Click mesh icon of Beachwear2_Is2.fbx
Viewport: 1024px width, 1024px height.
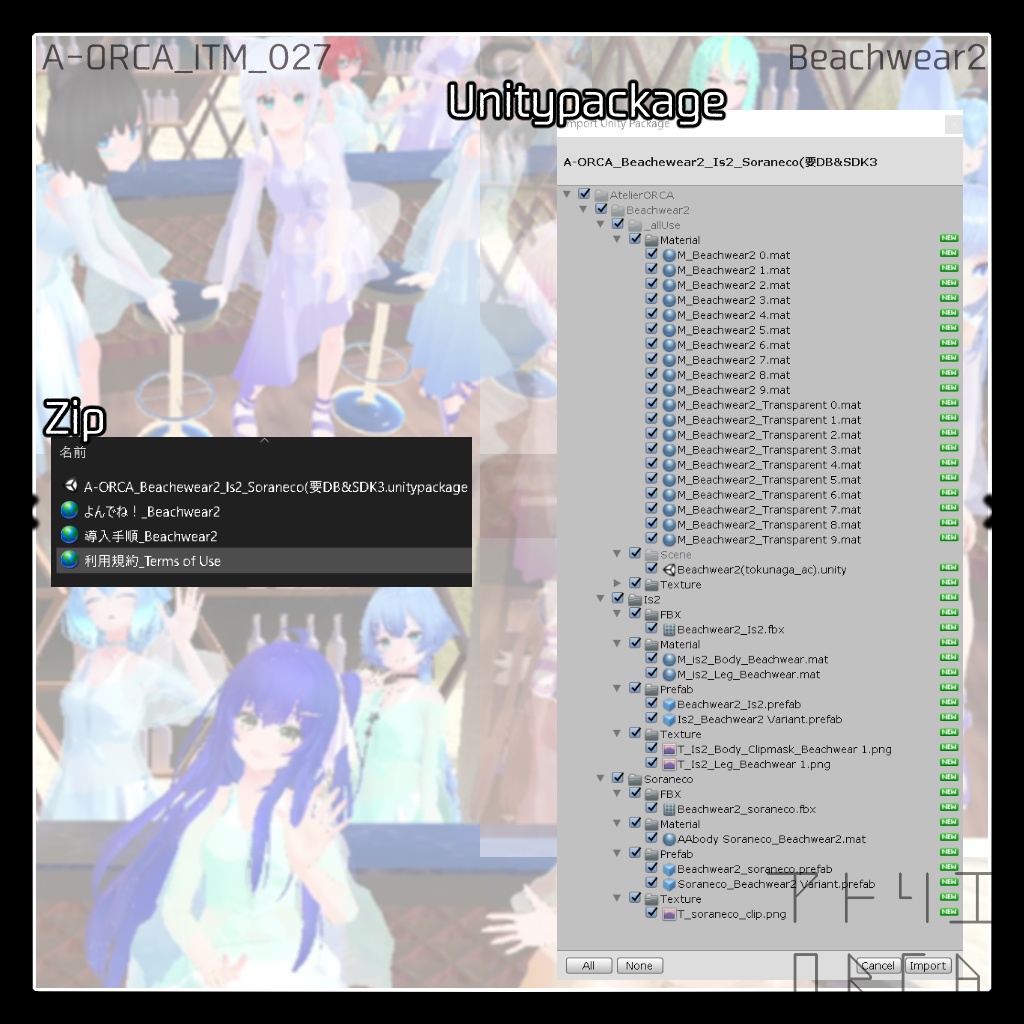pos(669,630)
